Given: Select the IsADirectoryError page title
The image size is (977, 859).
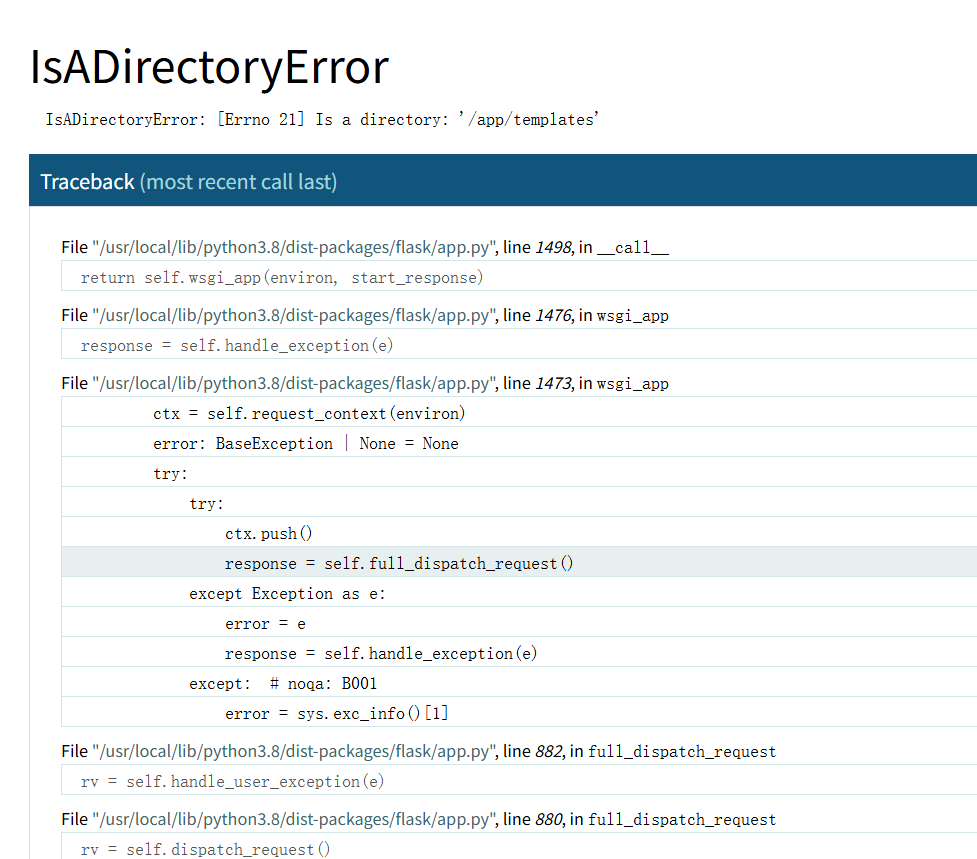Looking at the screenshot, I should [x=209, y=67].
